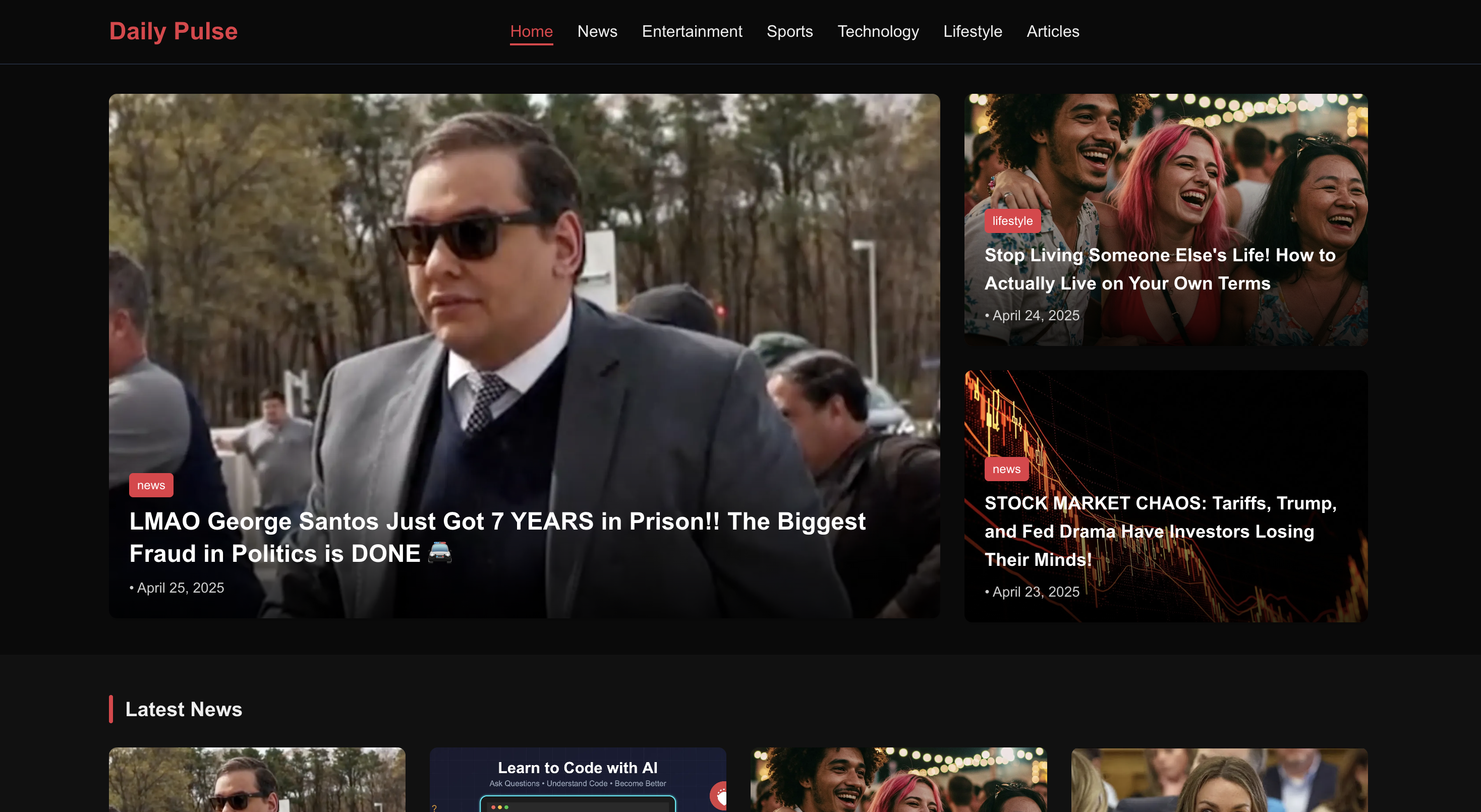
Task: Click news tag on George Santos story
Action: point(151,485)
